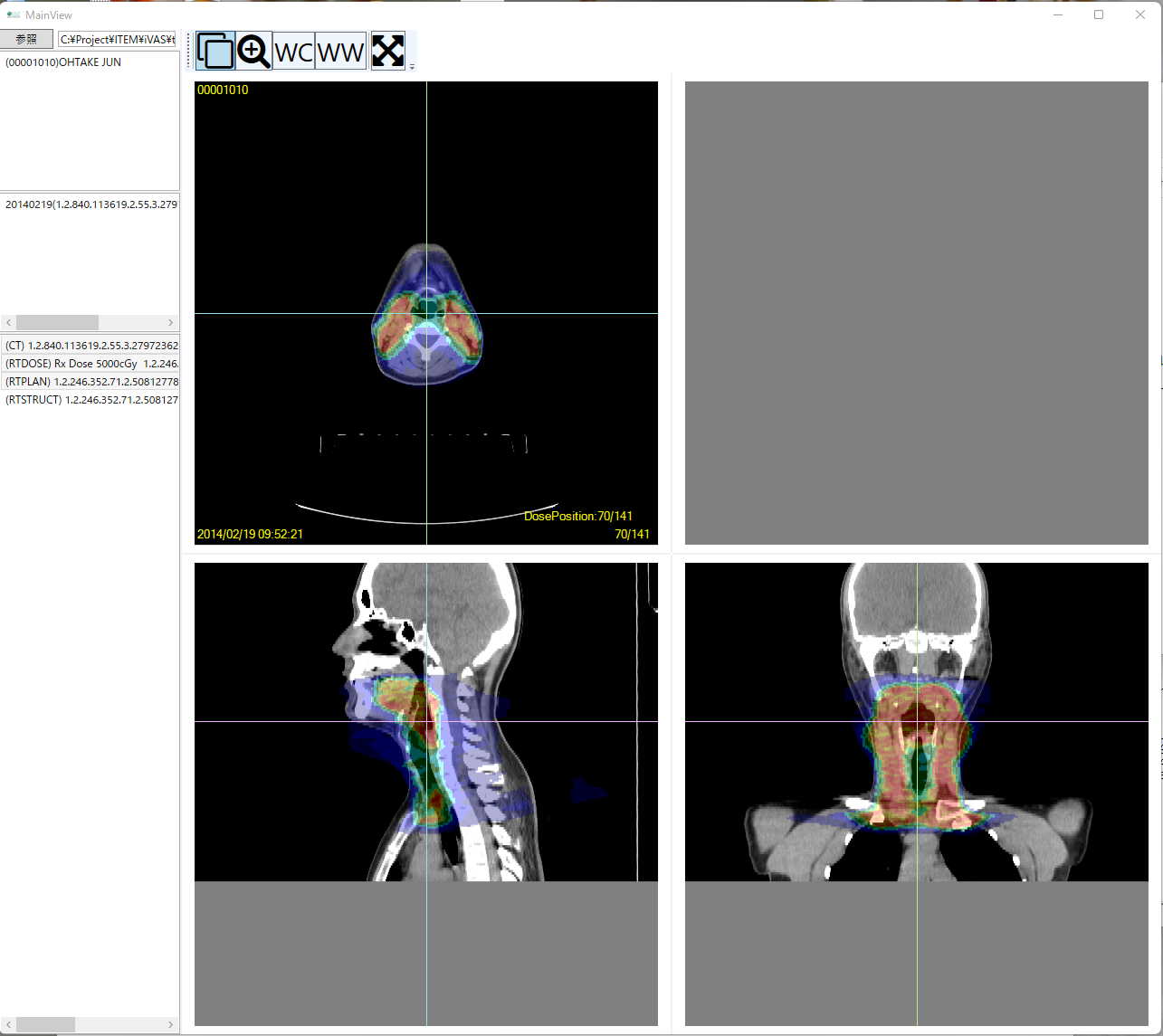Click the series list horizontal scrollbar thumb
The width and height of the screenshot is (1163, 1036).
(45, 1025)
